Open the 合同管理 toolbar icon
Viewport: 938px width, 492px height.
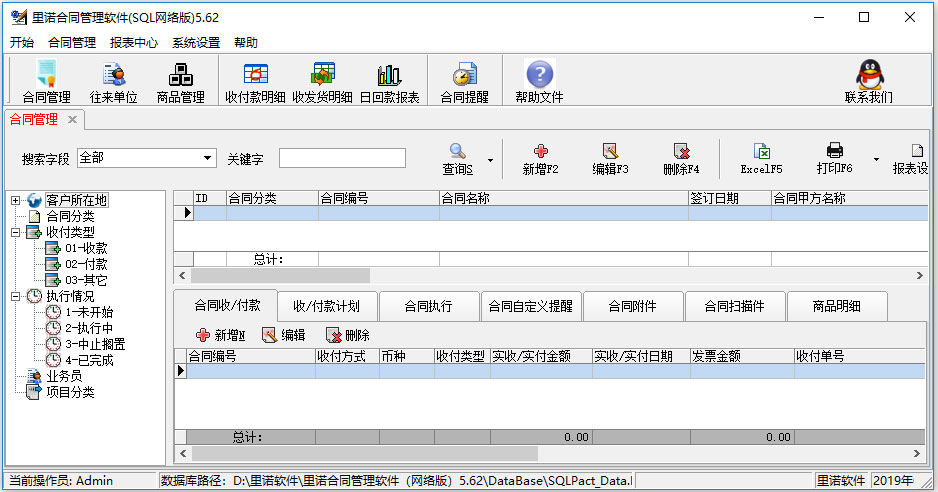[47, 81]
